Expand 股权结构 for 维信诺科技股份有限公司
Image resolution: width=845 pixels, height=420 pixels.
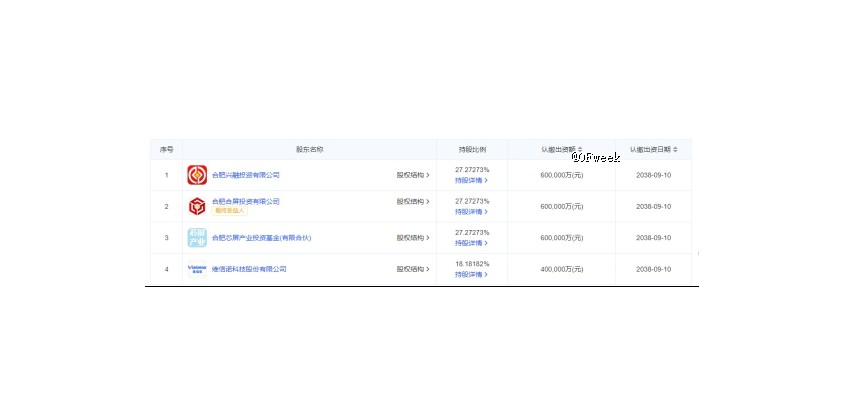click(x=413, y=269)
